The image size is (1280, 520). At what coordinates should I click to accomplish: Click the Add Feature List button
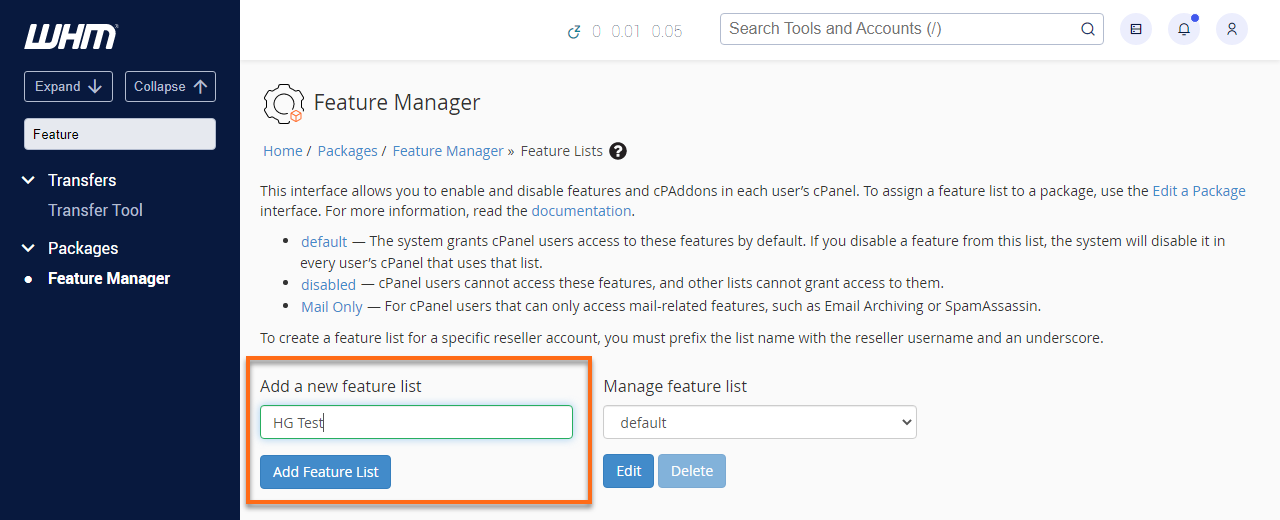click(325, 472)
